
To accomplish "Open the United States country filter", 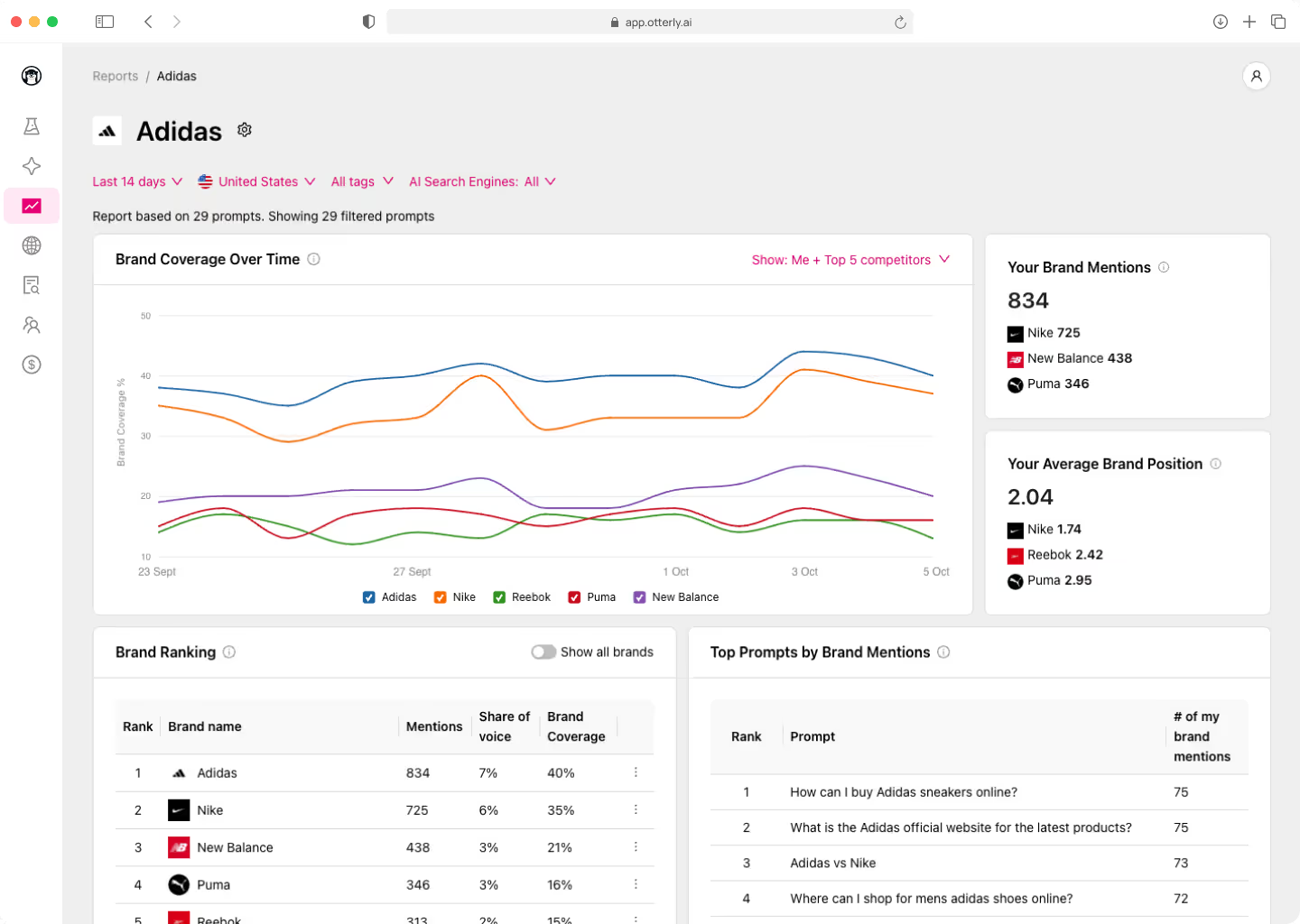I will coord(257,181).
